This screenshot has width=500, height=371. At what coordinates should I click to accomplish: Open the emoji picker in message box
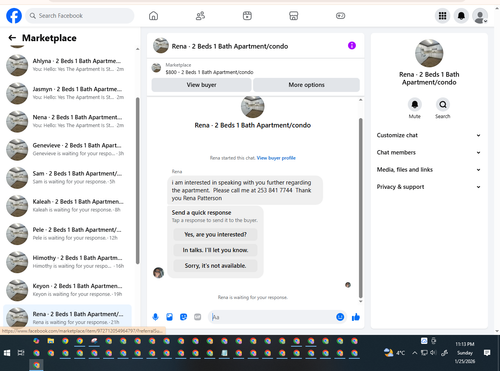(340, 317)
